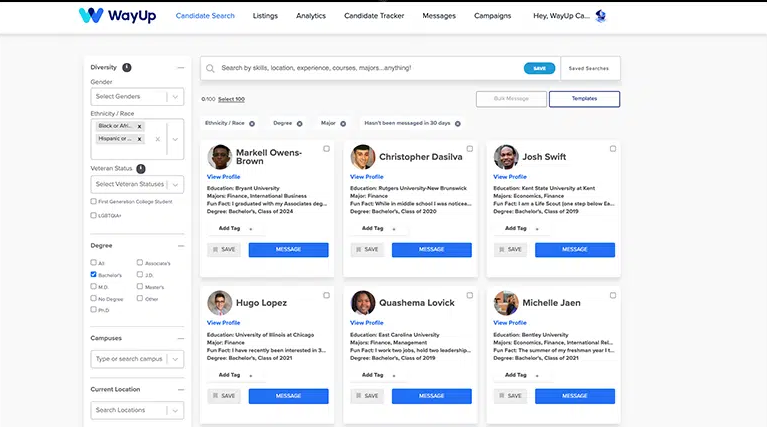Enable the LGBTQIA+ filter checkbox

click(x=93, y=215)
